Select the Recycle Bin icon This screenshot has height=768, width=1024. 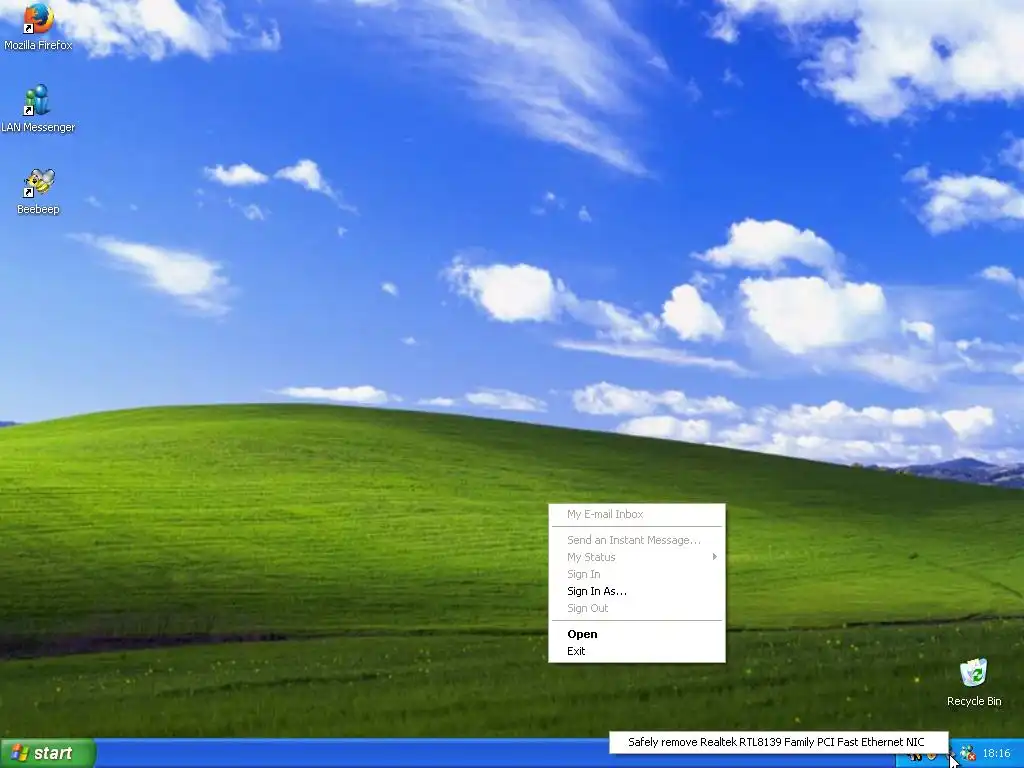click(x=974, y=673)
